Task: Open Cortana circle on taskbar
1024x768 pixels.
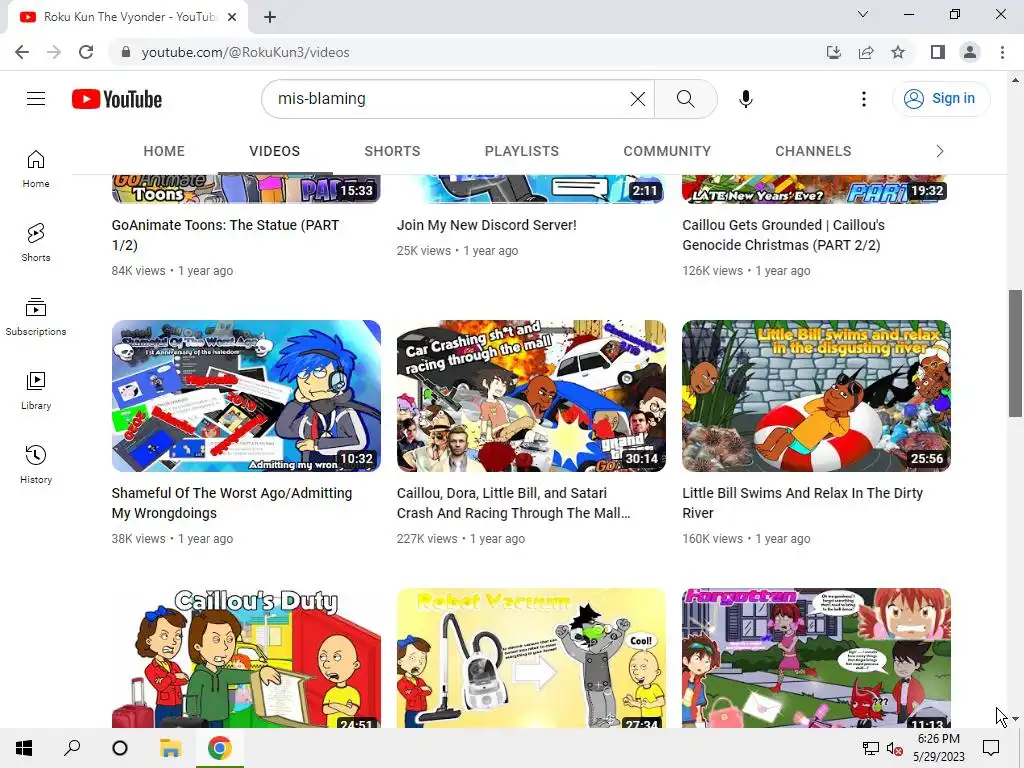Action: (120, 748)
